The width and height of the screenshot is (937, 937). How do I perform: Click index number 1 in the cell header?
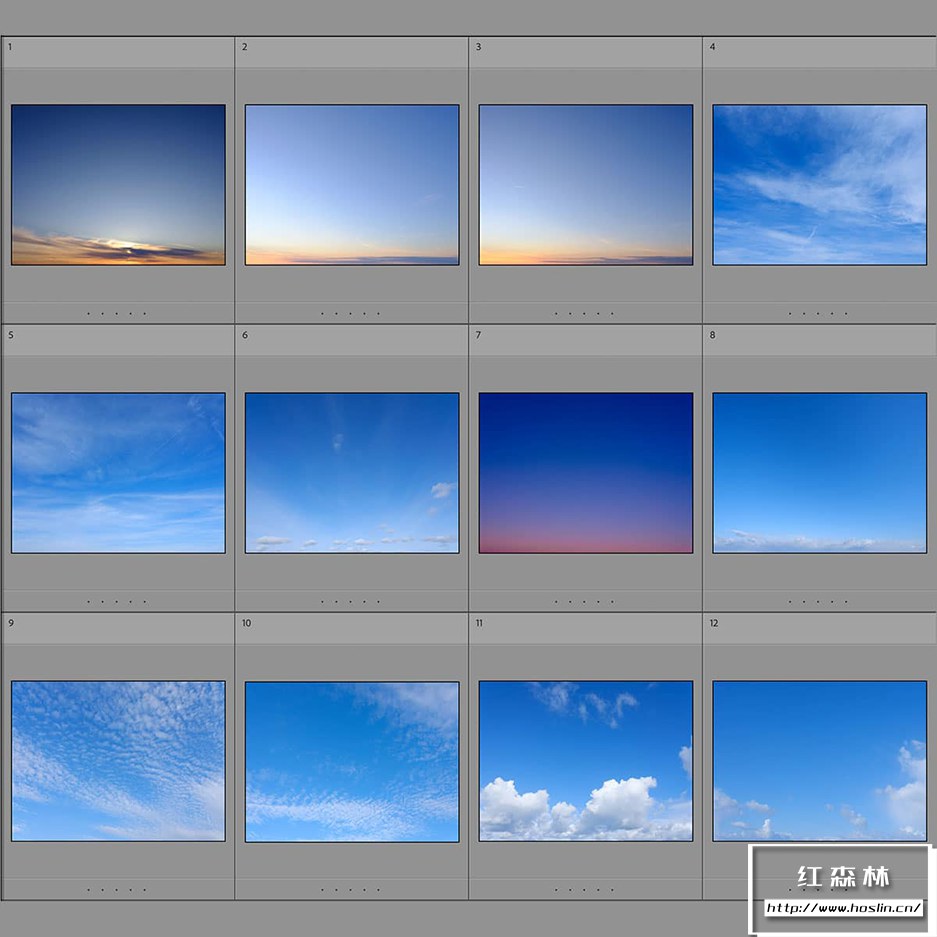[10, 47]
